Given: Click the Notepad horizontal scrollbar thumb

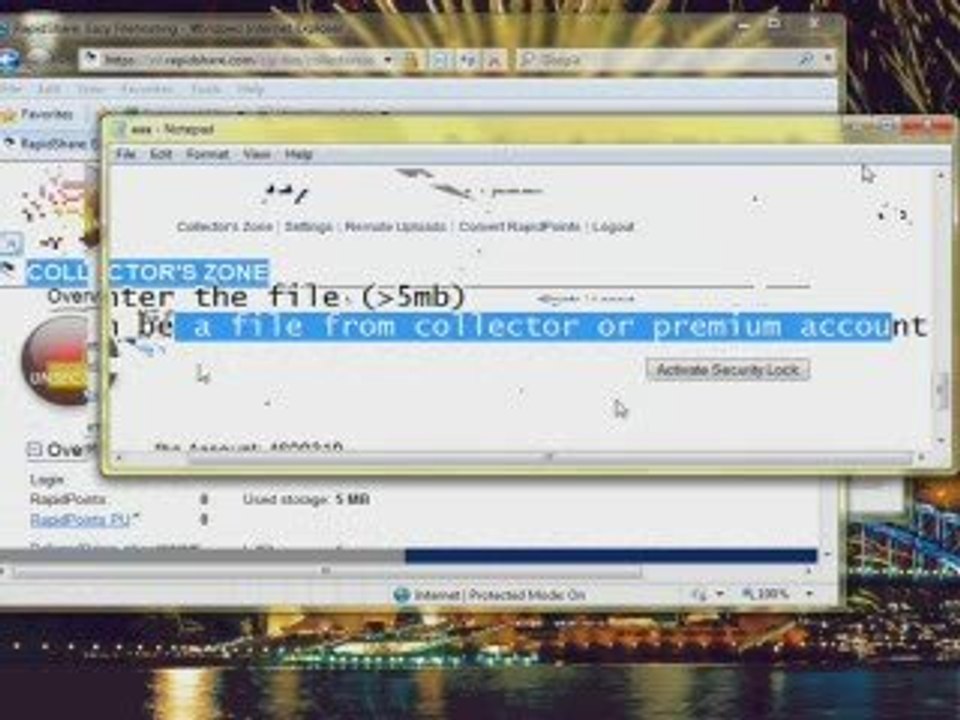Looking at the screenshot, I should 550,457.
